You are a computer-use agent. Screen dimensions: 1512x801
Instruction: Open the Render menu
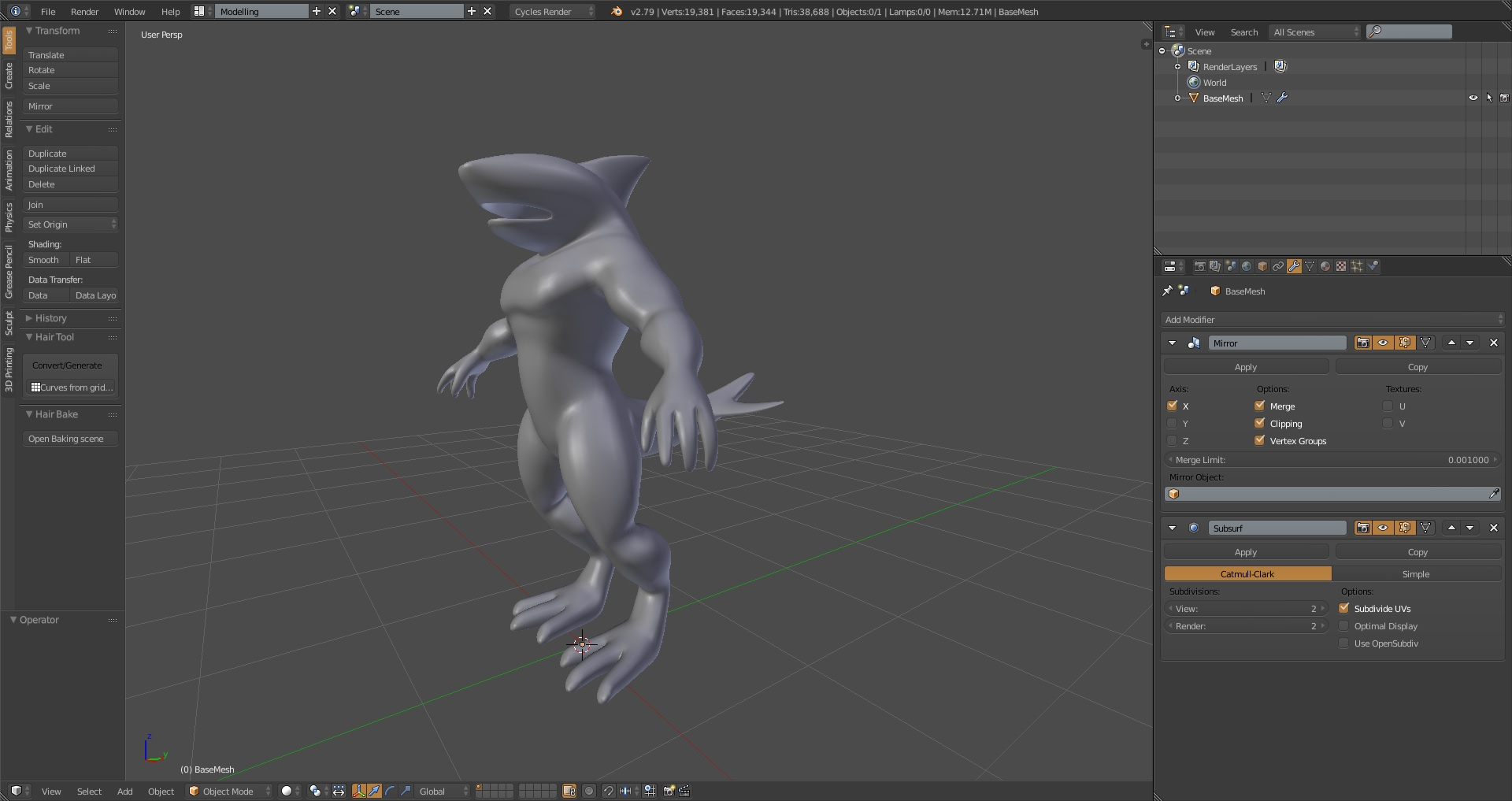coord(84,12)
